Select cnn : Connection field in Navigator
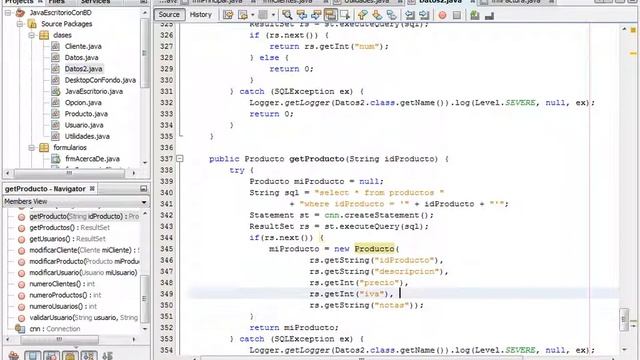This screenshot has height=360, width=640. coord(55,329)
